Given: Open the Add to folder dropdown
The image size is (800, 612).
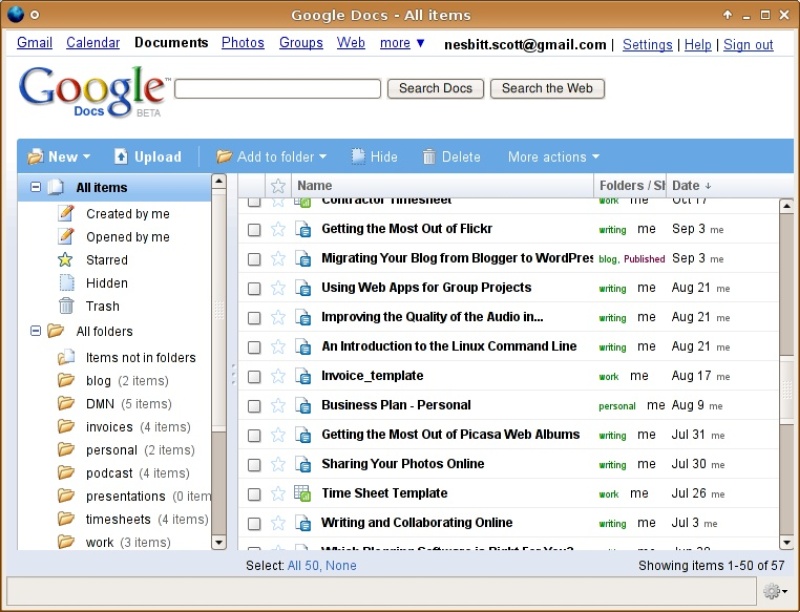Looking at the screenshot, I should pos(322,157).
